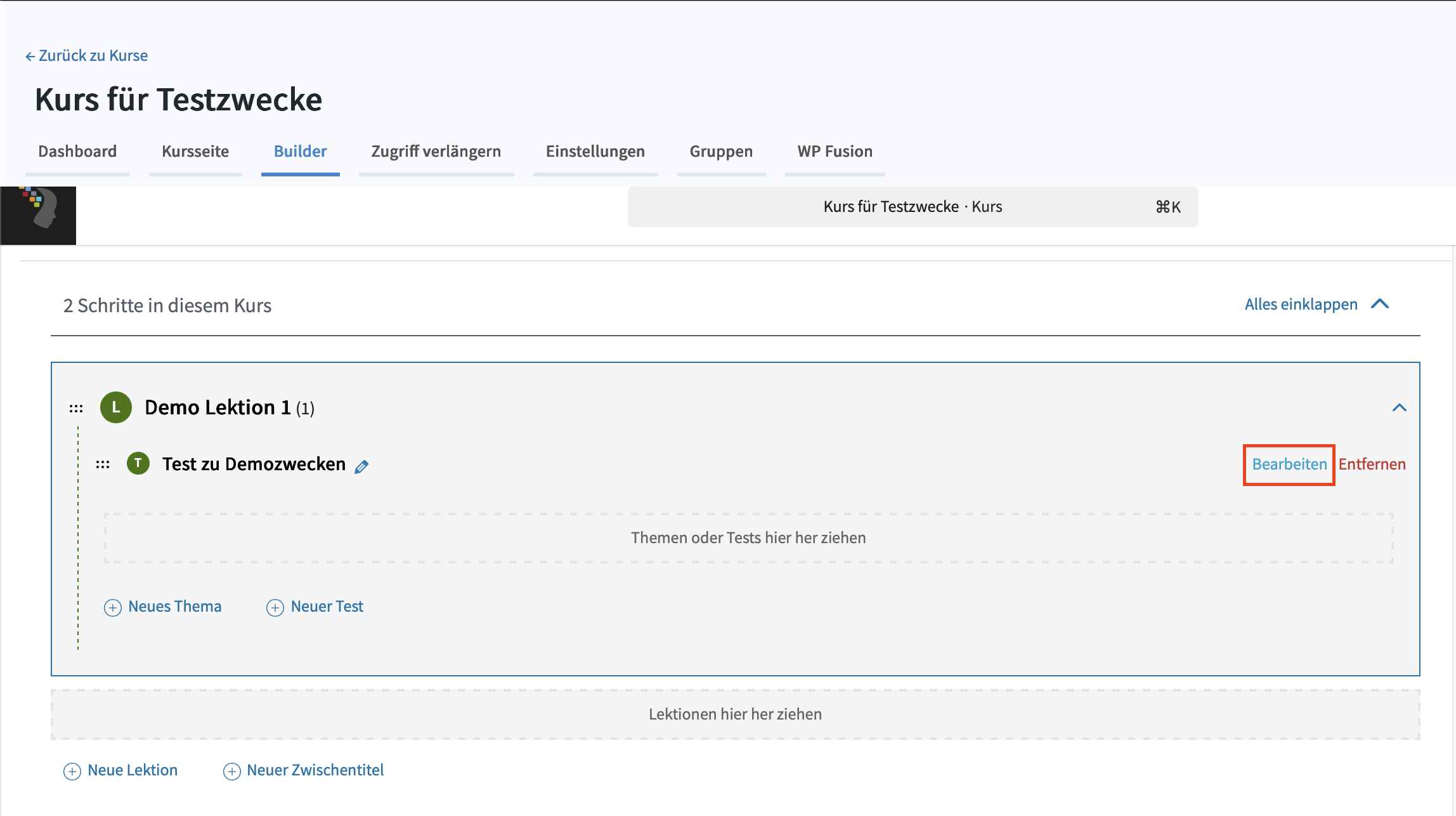This screenshot has height=816, width=1456.
Task: Click the ⌘K shortcut hint
Action: [1168, 207]
